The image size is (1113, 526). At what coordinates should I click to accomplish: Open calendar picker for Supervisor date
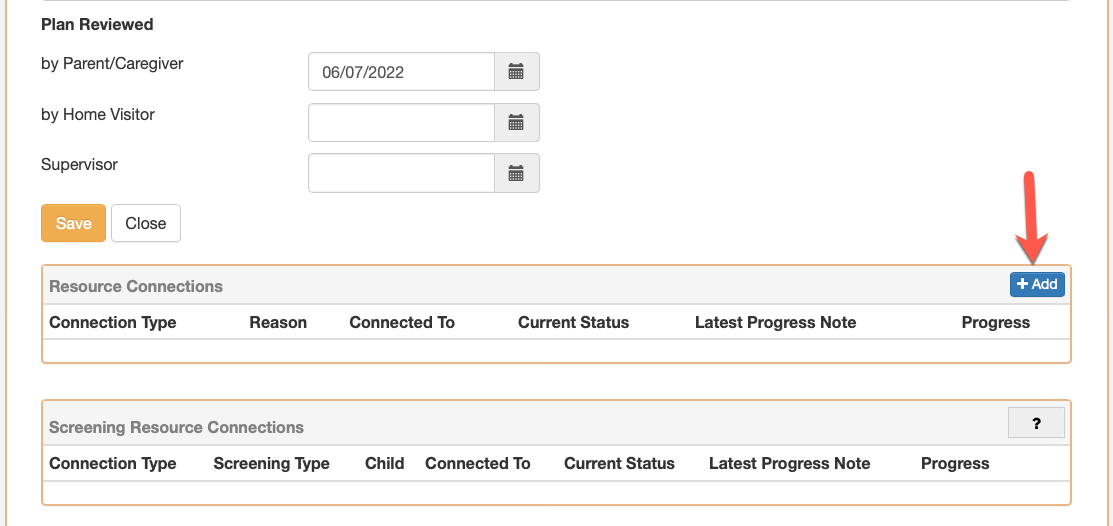tap(517, 173)
